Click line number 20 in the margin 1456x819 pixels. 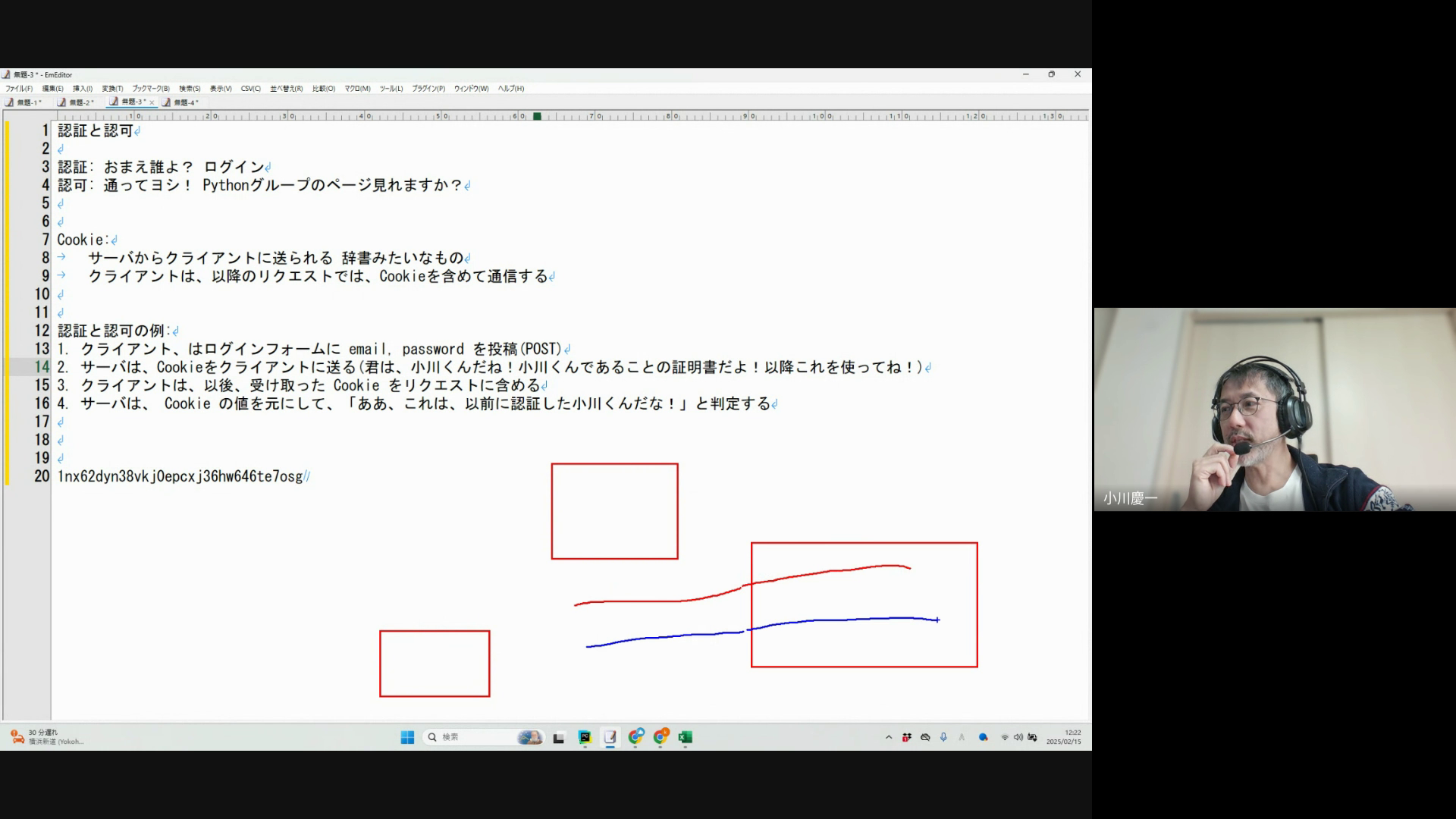pyautogui.click(x=42, y=476)
